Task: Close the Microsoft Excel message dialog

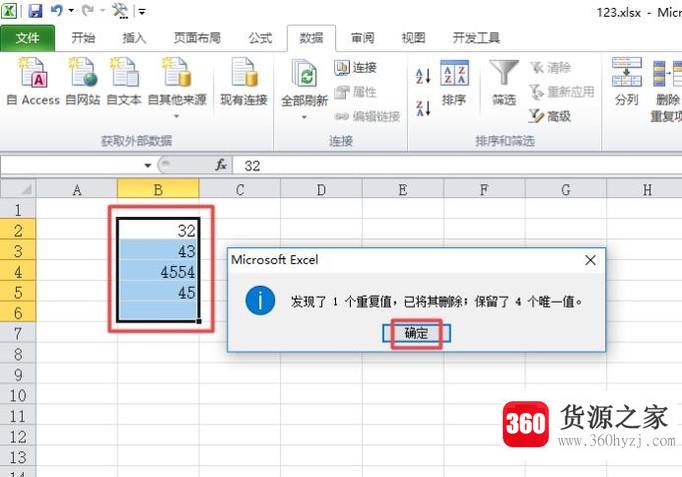Action: point(590,260)
